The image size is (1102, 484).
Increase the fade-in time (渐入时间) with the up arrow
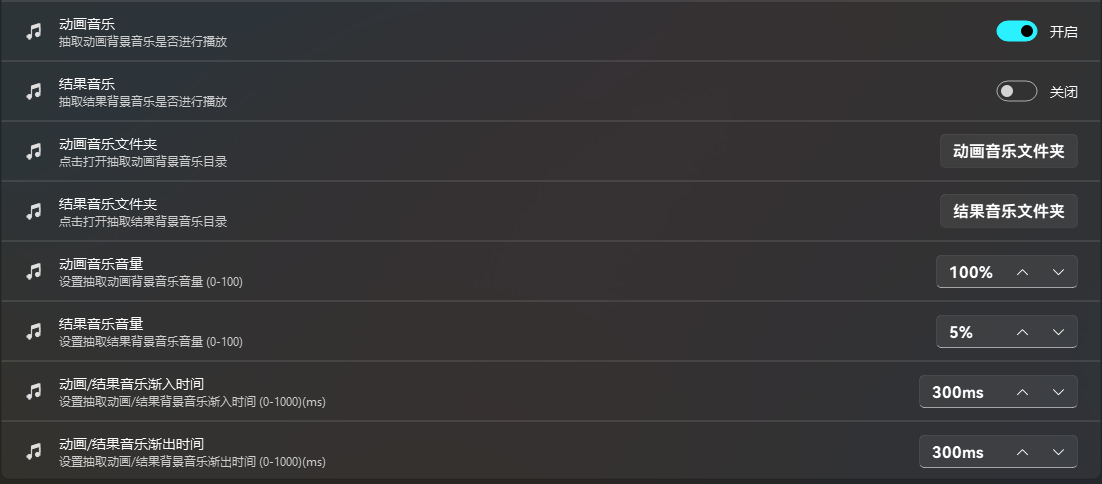[x=1023, y=392]
